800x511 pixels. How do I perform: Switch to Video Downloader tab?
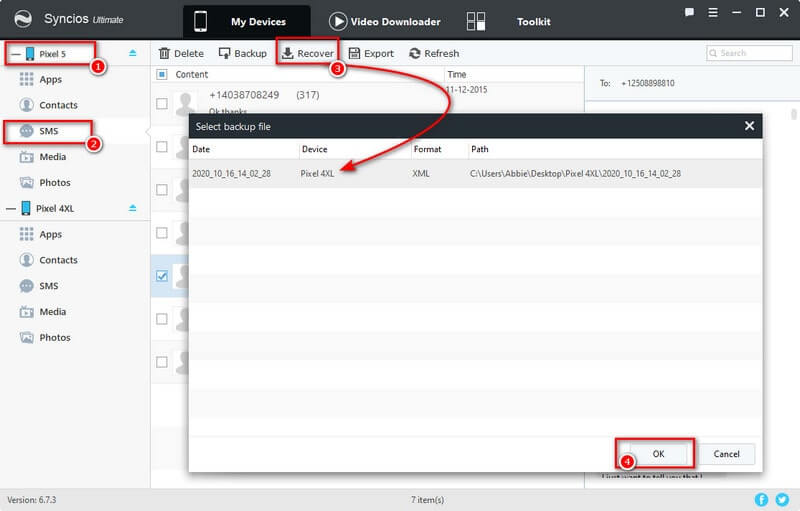pos(385,21)
